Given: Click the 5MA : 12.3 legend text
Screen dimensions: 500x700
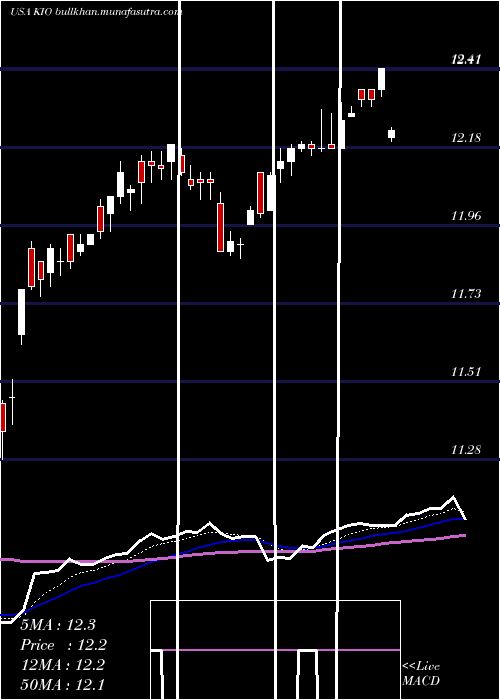Looking at the screenshot, I should coord(58,625).
